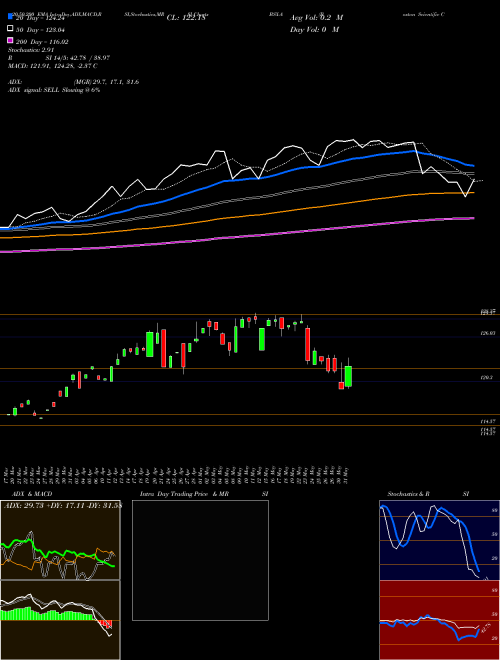
Task: Click the white 50 Day EMA legend swatch
Action: 10,29
